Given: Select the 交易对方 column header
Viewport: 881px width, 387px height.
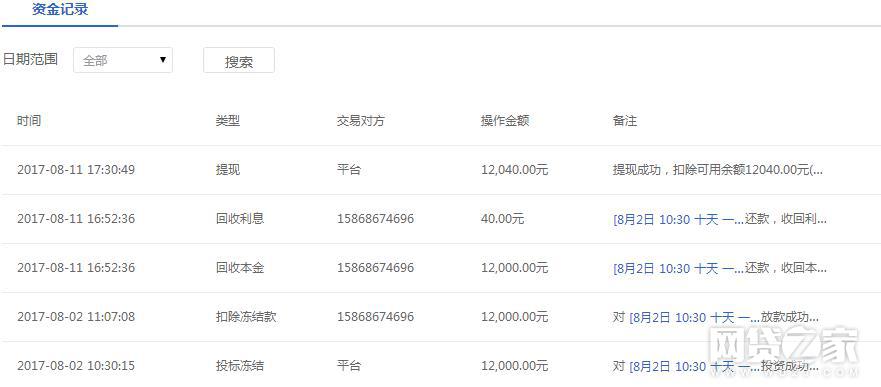Looking at the screenshot, I should [x=361, y=121].
